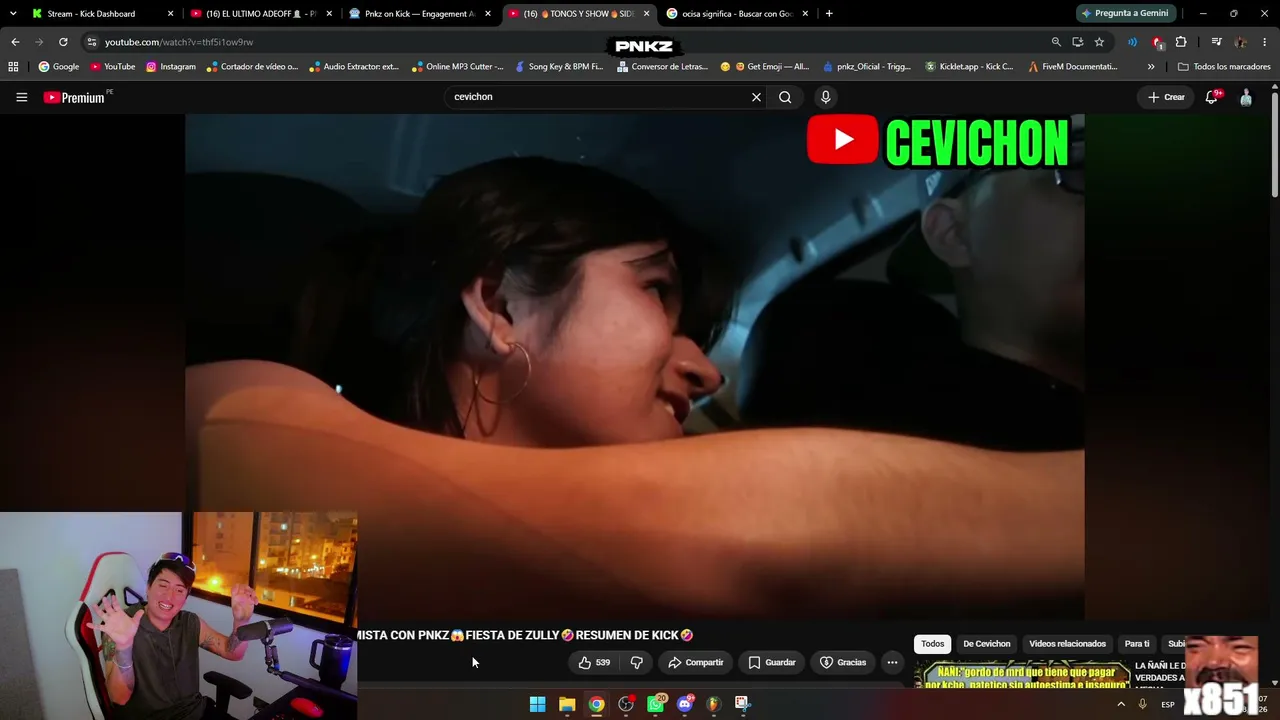Open the Online MP3 Cutter bookmark
This screenshot has height=720, width=1280.
[457, 67]
